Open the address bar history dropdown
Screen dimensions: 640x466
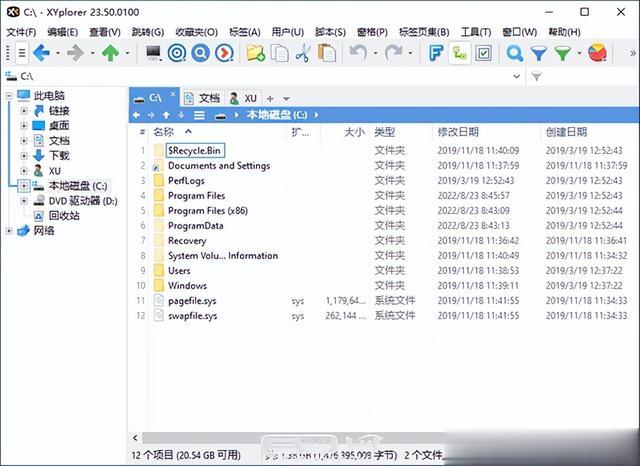[x=516, y=76]
